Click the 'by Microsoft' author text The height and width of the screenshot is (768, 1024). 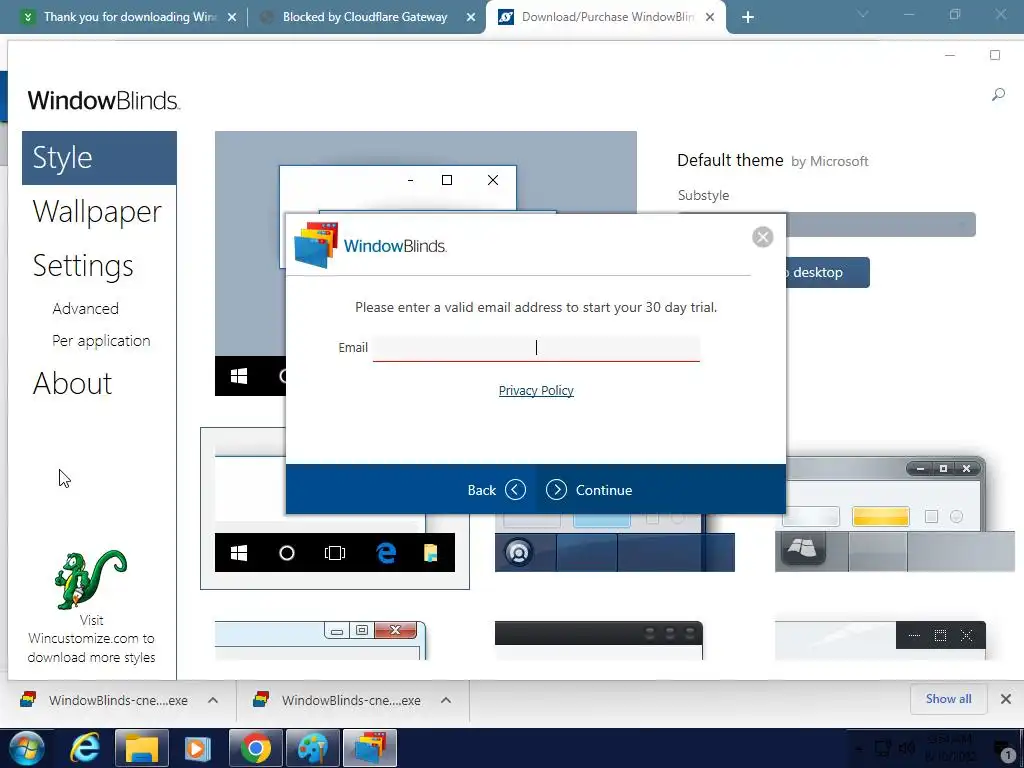[x=829, y=161]
